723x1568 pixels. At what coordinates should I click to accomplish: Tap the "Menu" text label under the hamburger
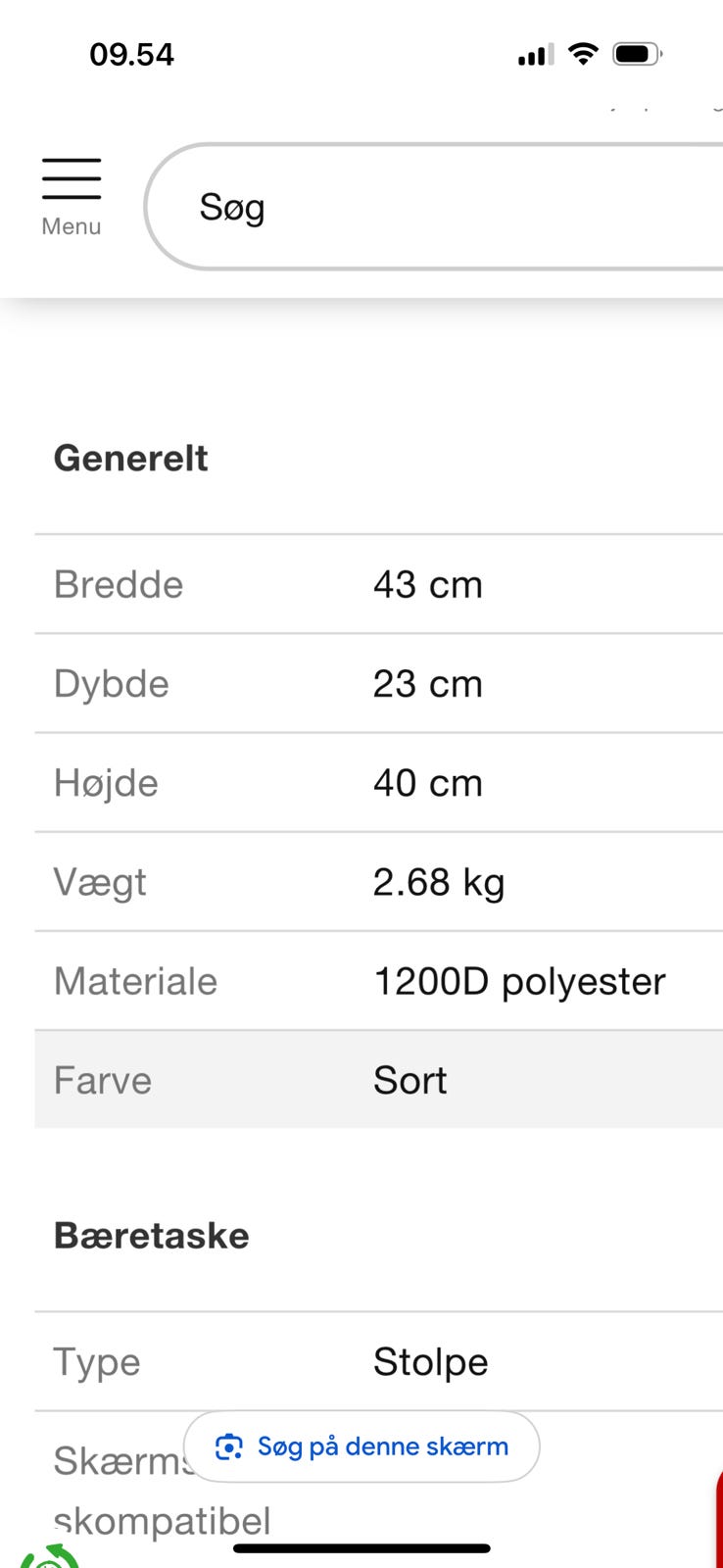tap(72, 226)
